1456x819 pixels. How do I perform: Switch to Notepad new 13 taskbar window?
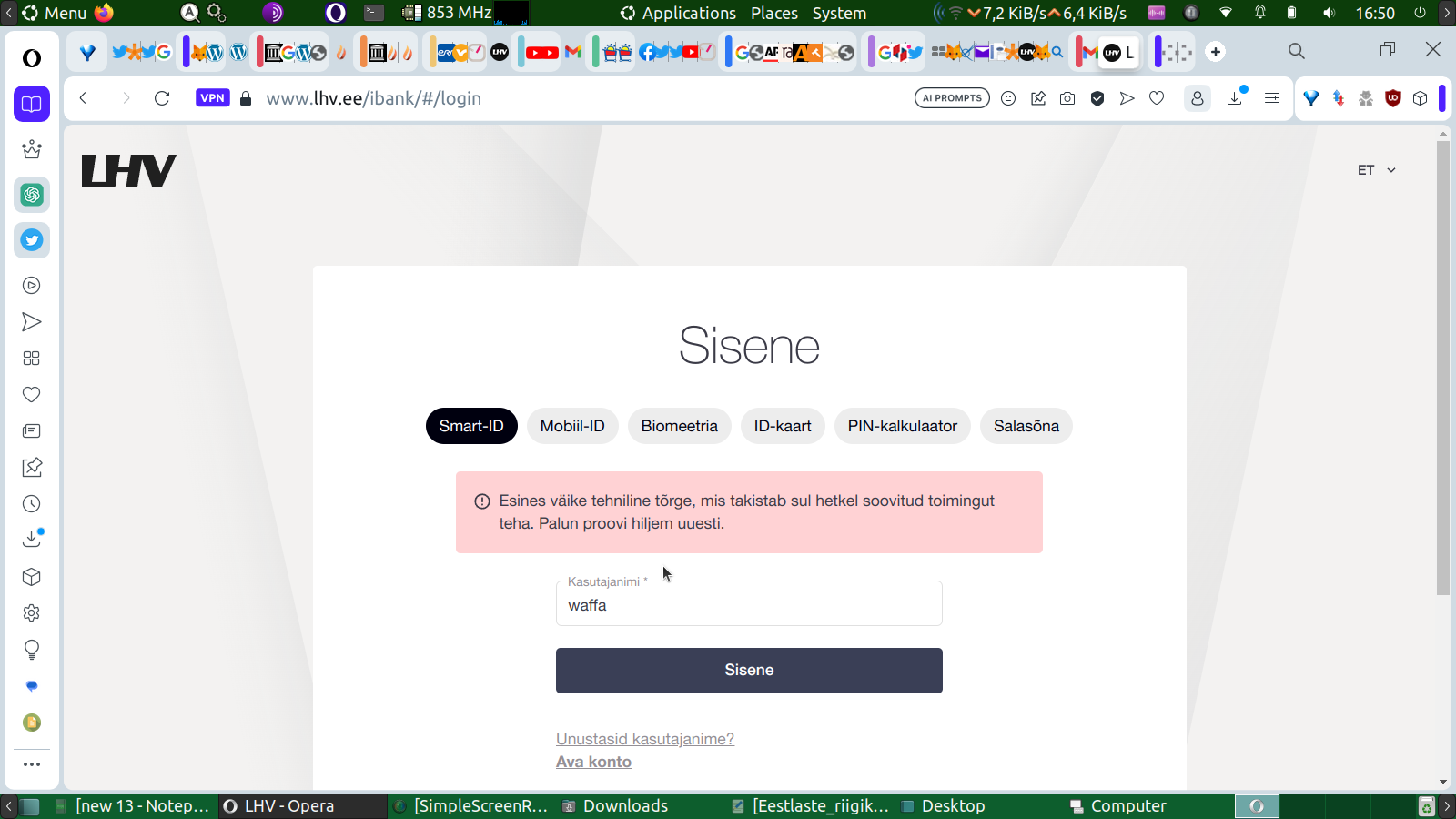click(133, 806)
